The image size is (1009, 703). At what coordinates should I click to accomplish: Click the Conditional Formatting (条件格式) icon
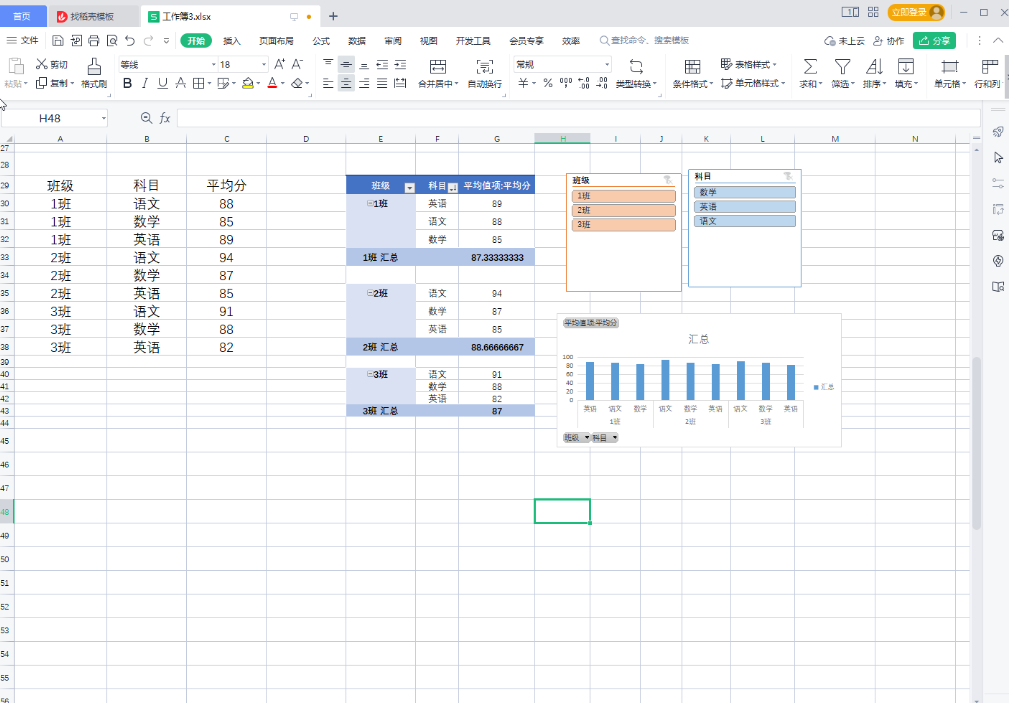[692, 66]
